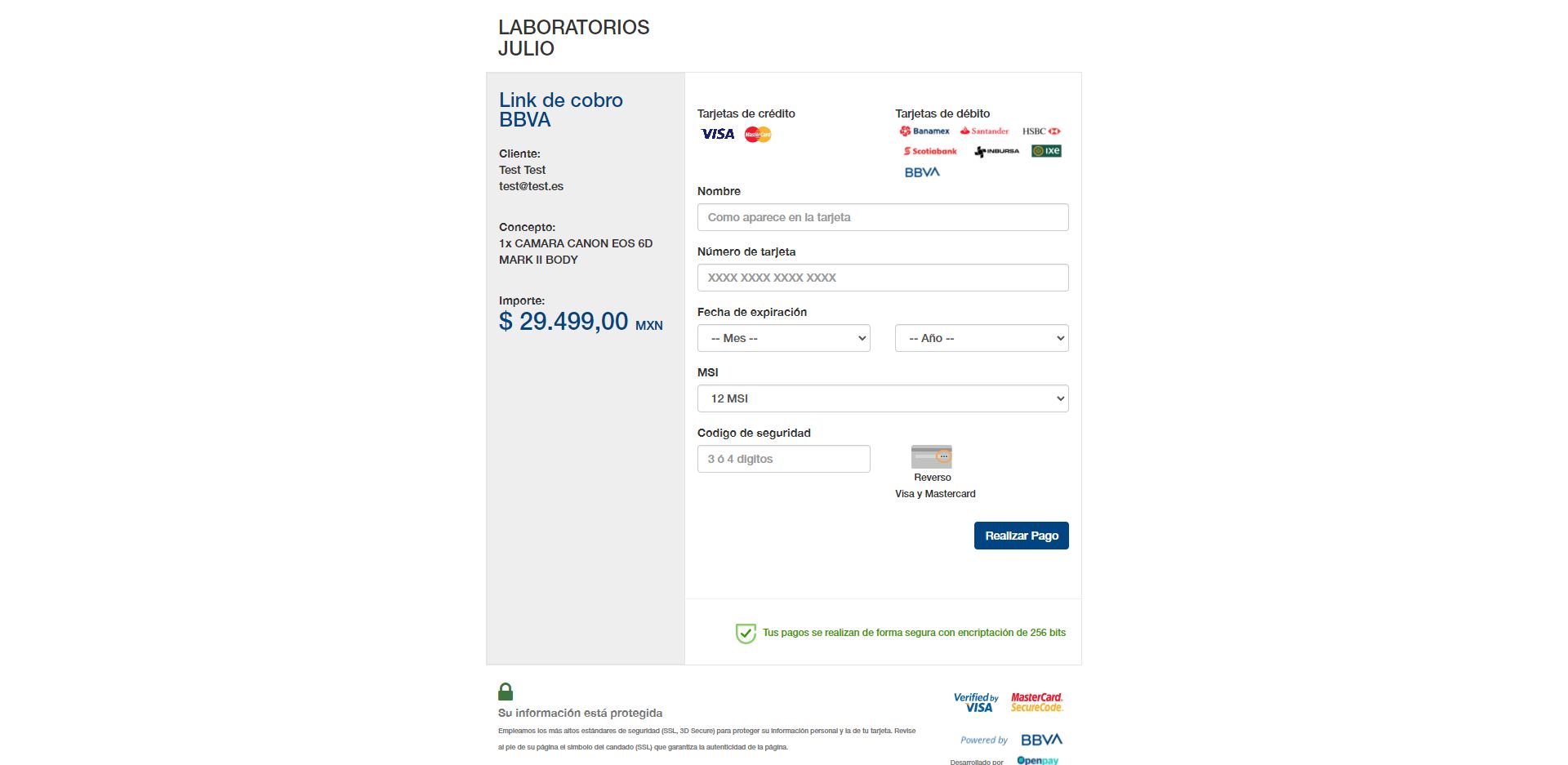The image size is (1568, 765).
Task: Click the card reverse security code image
Action: pyautogui.click(x=932, y=456)
